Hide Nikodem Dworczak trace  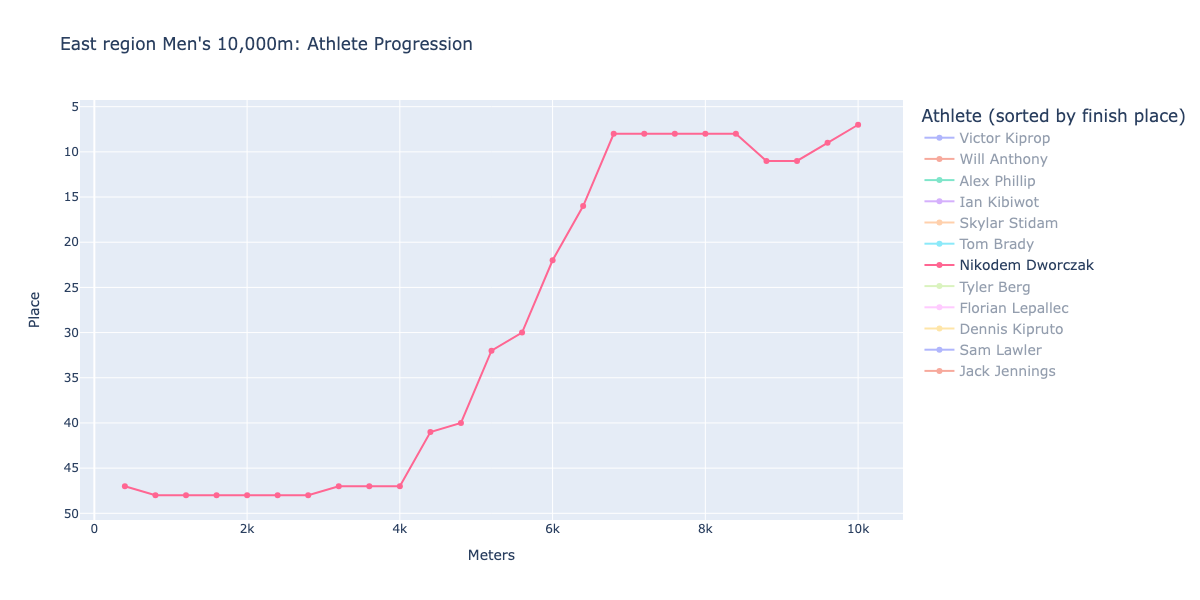point(1009,265)
